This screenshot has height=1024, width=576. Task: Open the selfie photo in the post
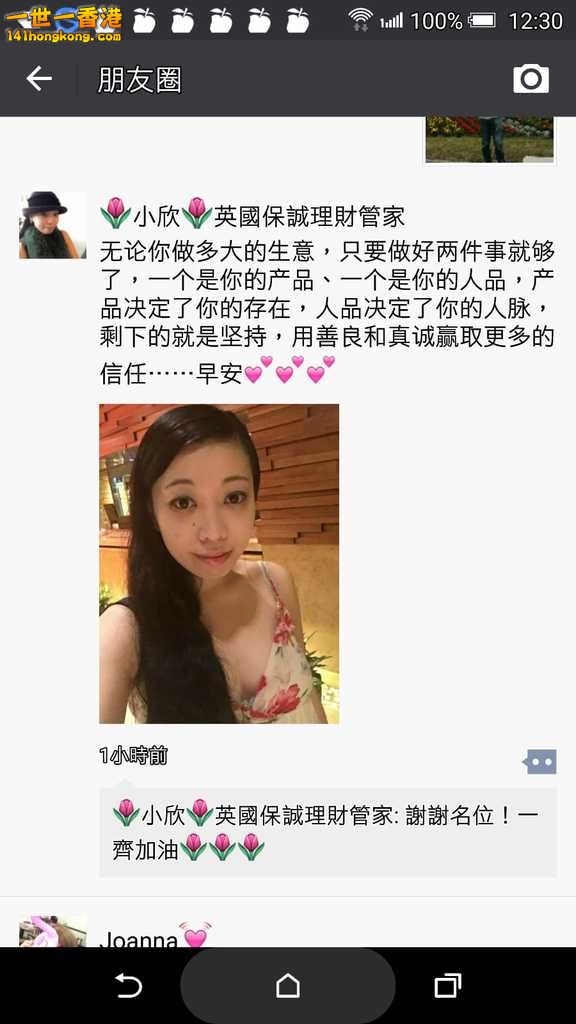[x=219, y=564]
